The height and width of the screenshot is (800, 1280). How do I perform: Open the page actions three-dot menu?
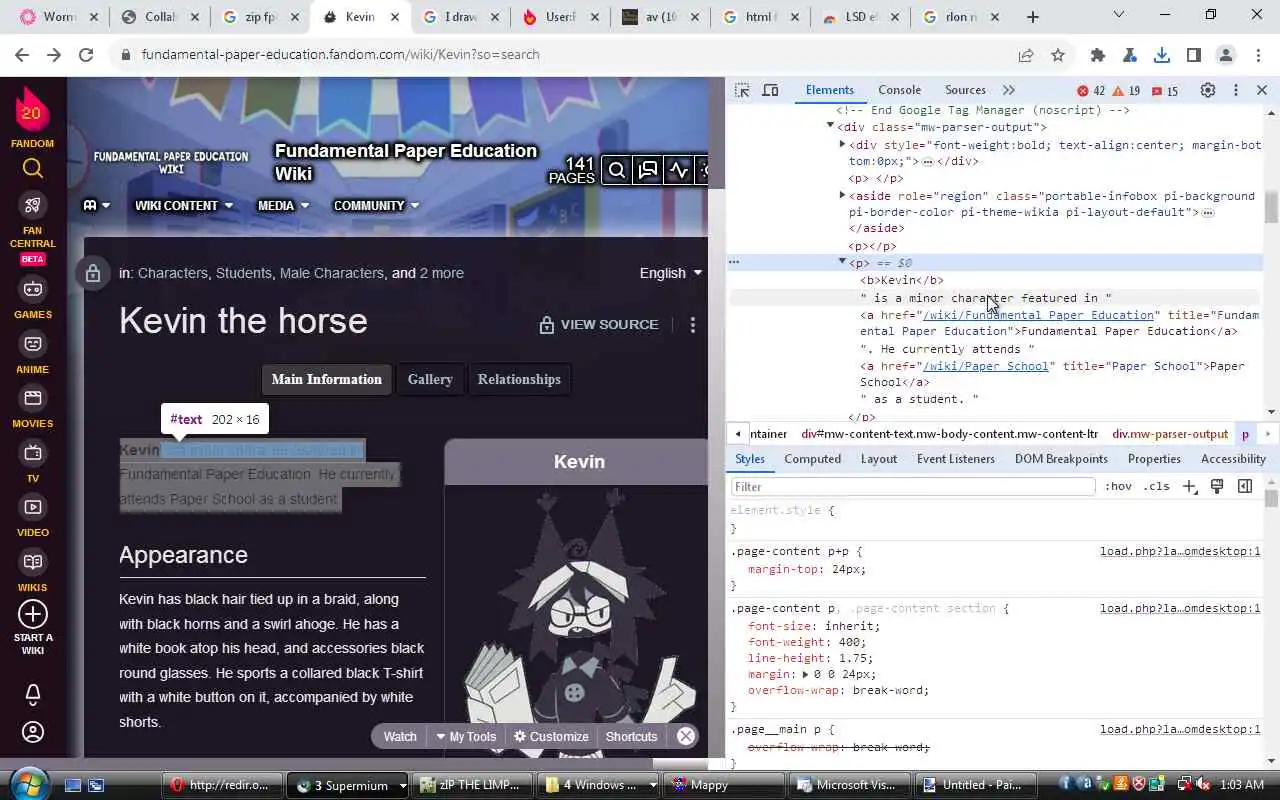(692, 325)
